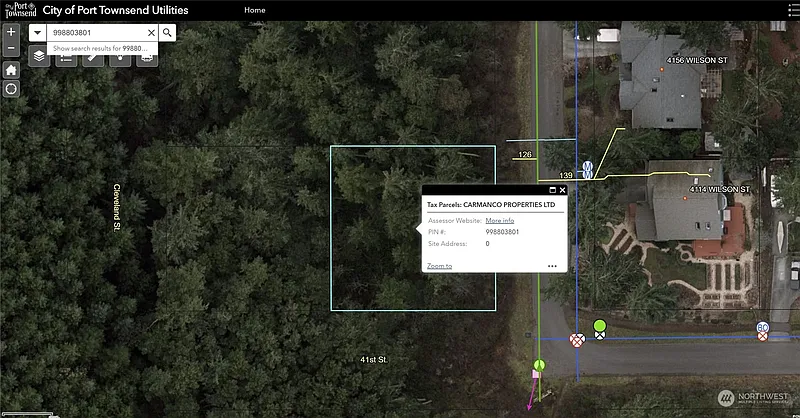Click the red crossed valve symbol on blue line
The width and height of the screenshot is (800, 418).
point(577,340)
